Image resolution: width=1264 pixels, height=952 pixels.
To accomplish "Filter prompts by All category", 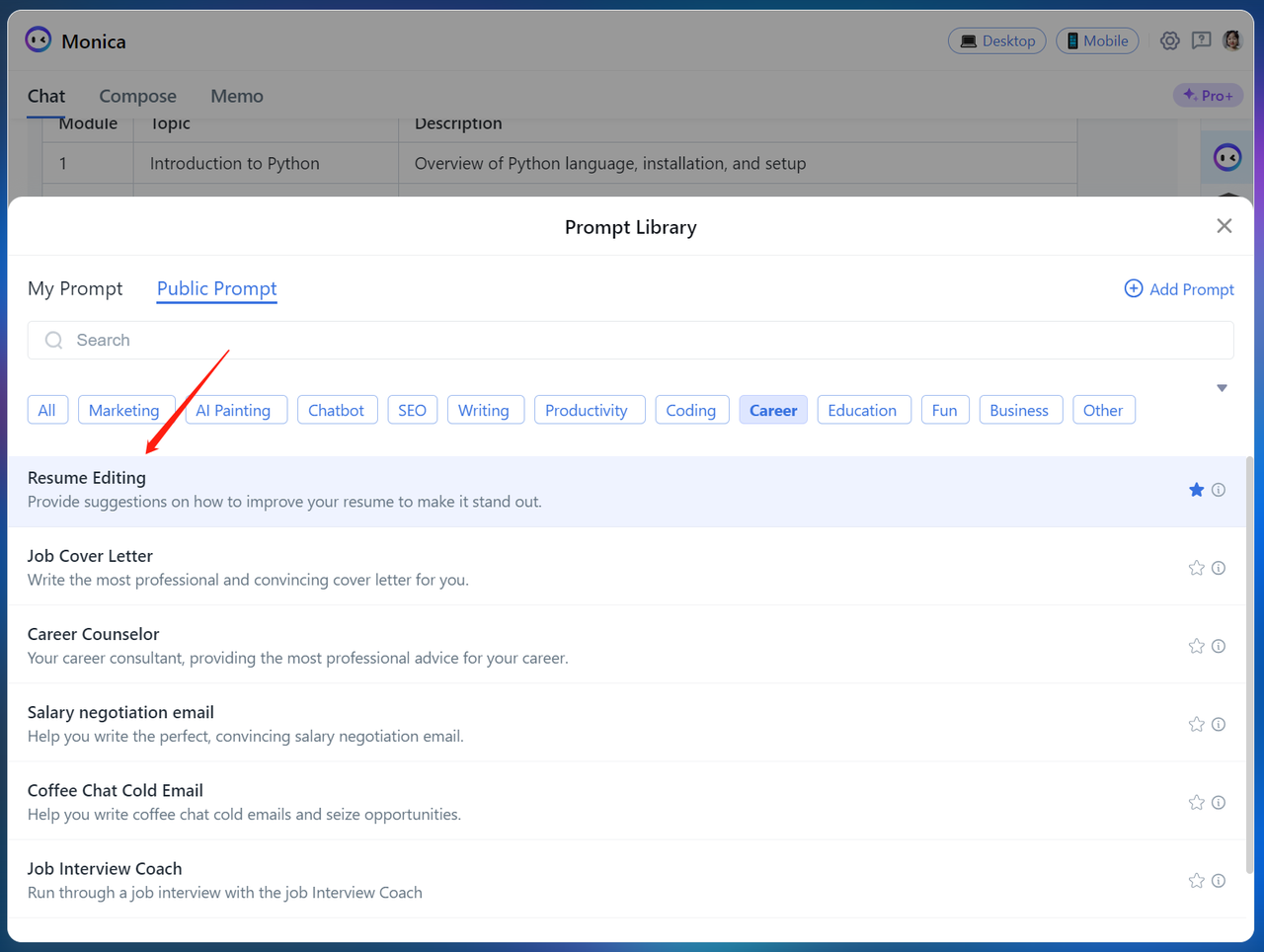I will click(47, 410).
